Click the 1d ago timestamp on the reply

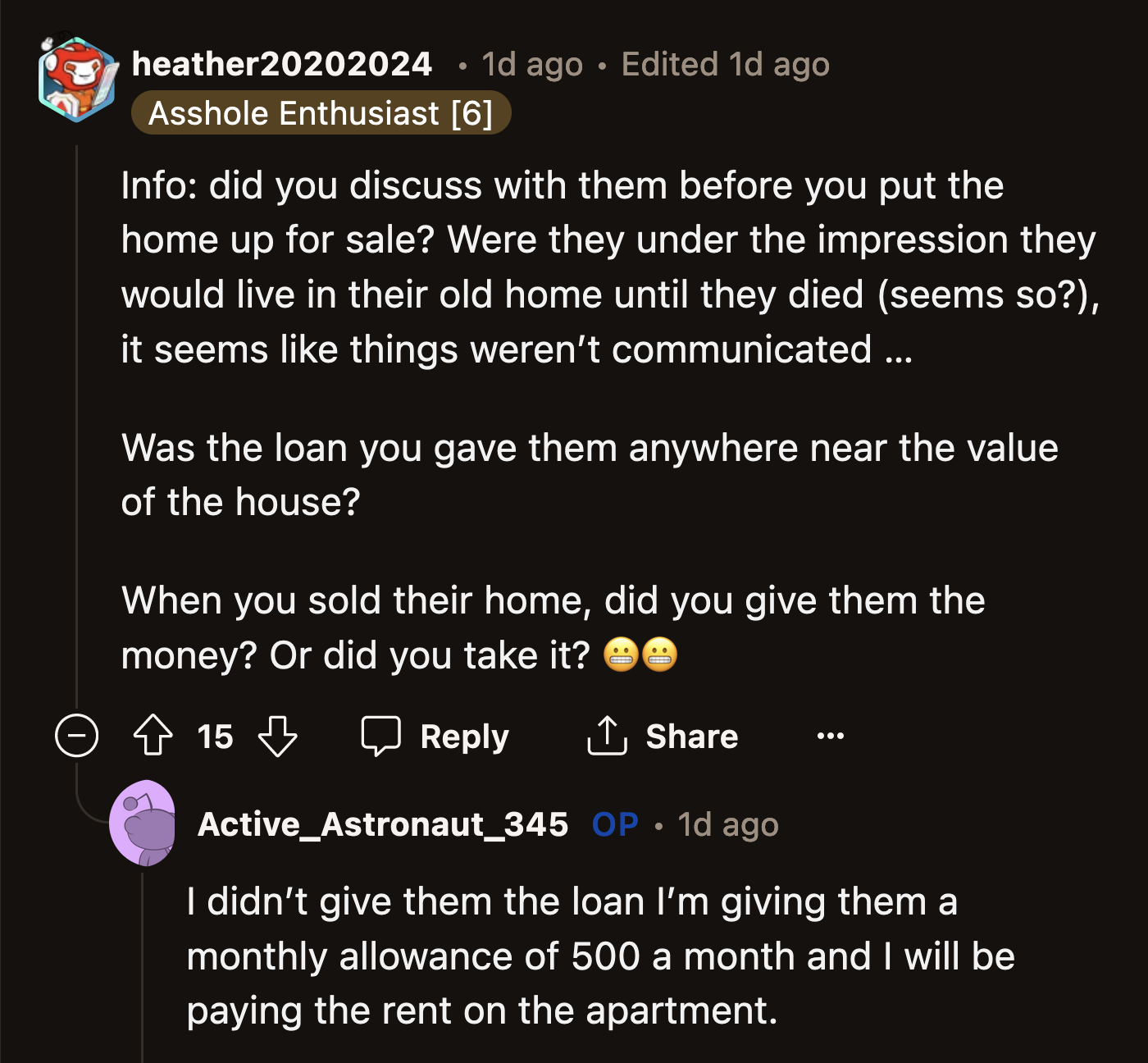727,824
